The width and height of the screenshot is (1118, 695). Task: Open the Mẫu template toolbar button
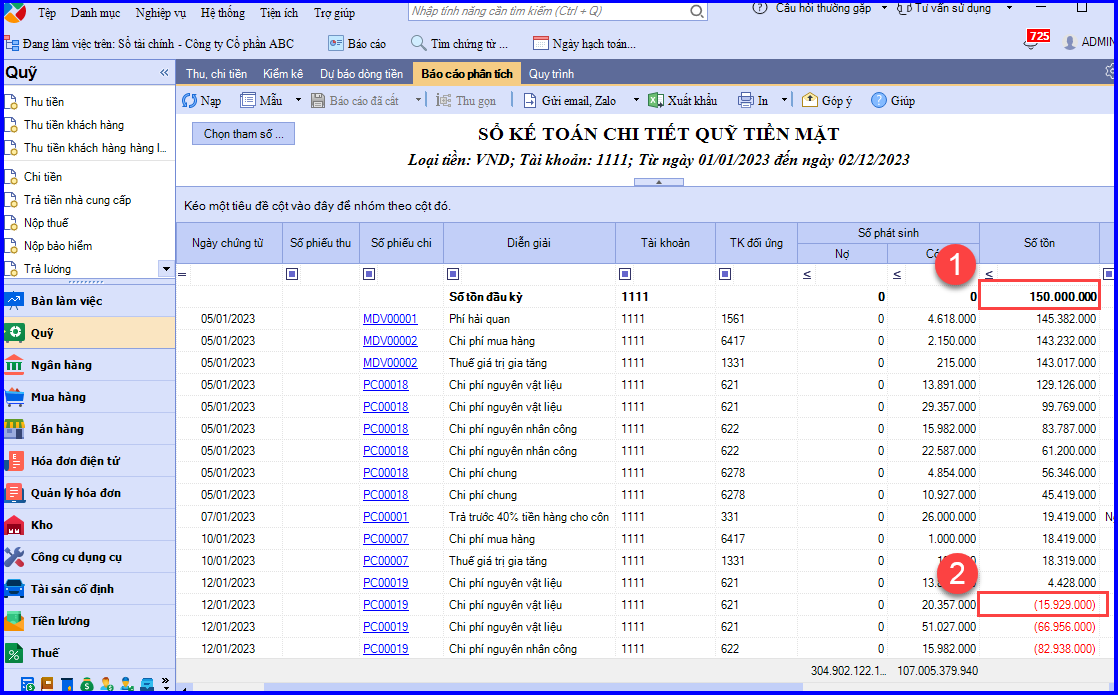(261, 101)
